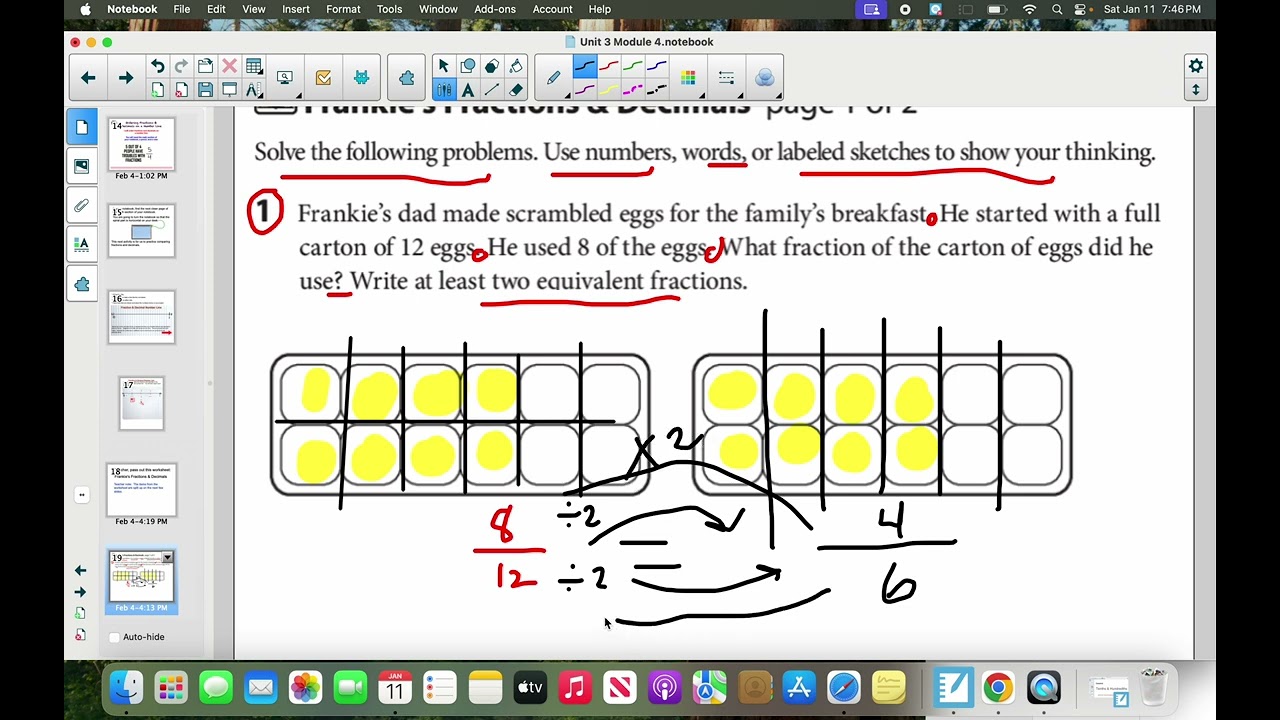
Task: Select the Eraser tool
Action: click(516, 90)
